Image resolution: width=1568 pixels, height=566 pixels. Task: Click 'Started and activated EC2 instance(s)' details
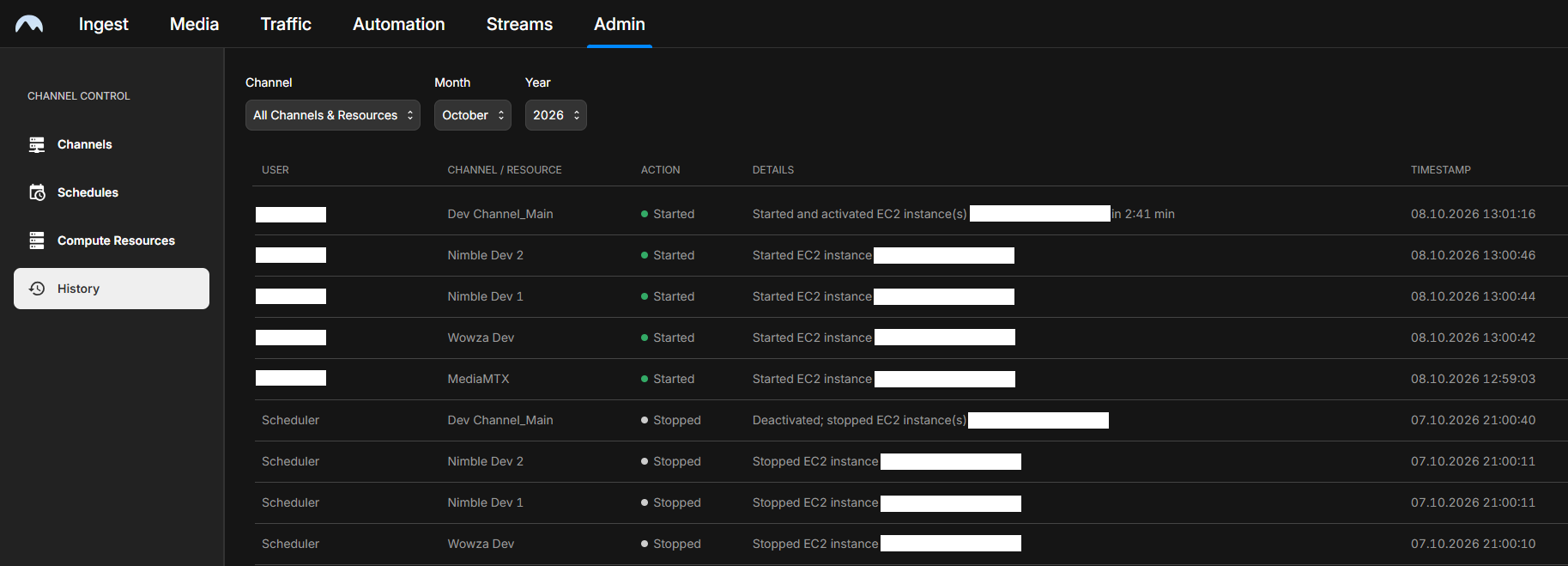[859, 214]
